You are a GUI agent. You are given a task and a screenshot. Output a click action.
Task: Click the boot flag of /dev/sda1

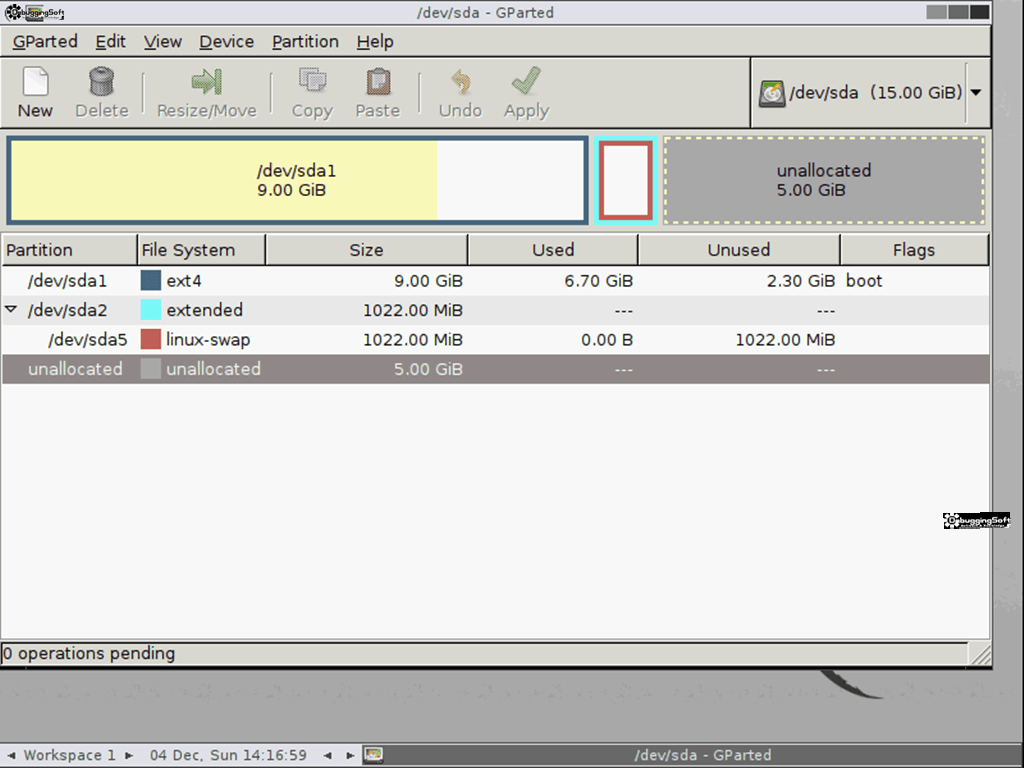pos(864,281)
